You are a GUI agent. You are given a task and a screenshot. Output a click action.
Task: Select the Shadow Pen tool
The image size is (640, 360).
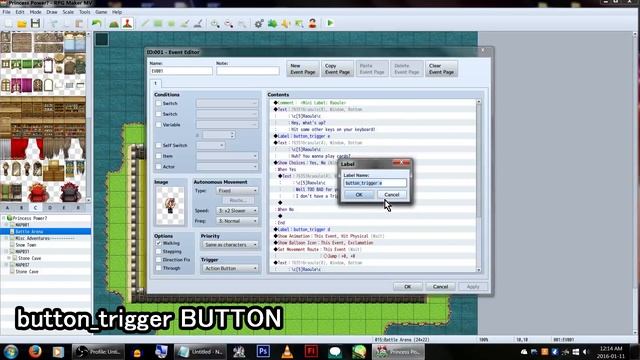click(x=198, y=23)
